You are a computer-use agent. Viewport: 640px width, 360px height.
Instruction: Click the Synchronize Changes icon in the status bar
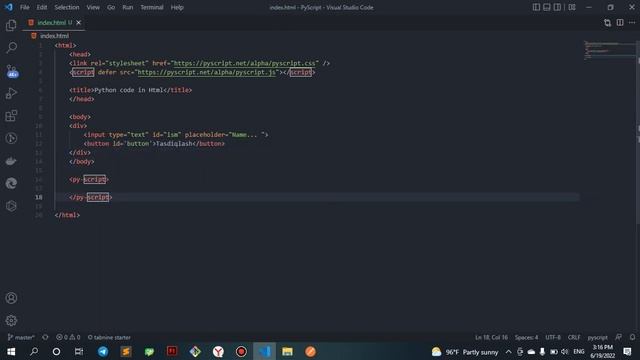click(x=45, y=337)
